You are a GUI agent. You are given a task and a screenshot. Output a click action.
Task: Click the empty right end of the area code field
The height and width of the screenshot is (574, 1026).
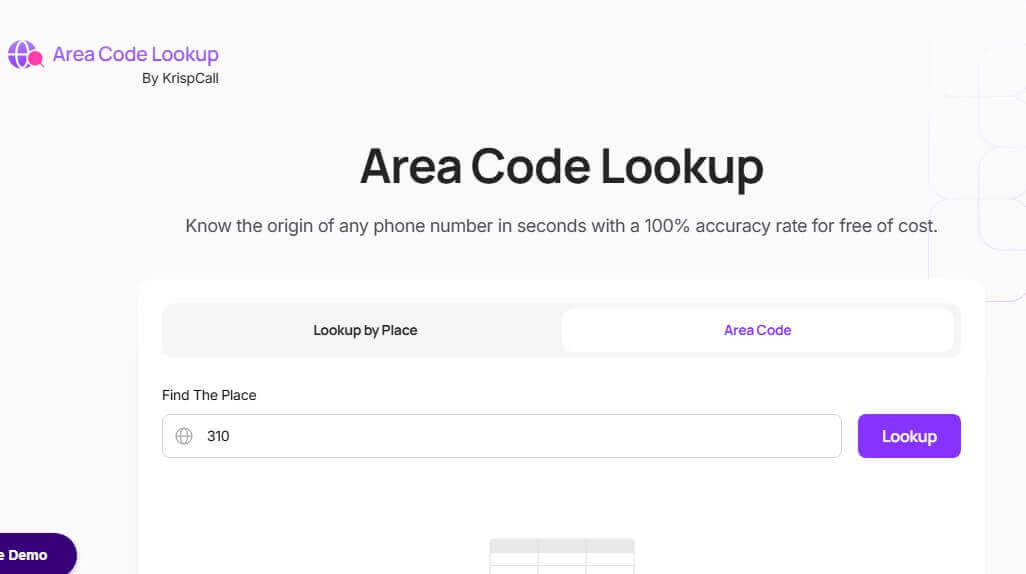click(780, 436)
